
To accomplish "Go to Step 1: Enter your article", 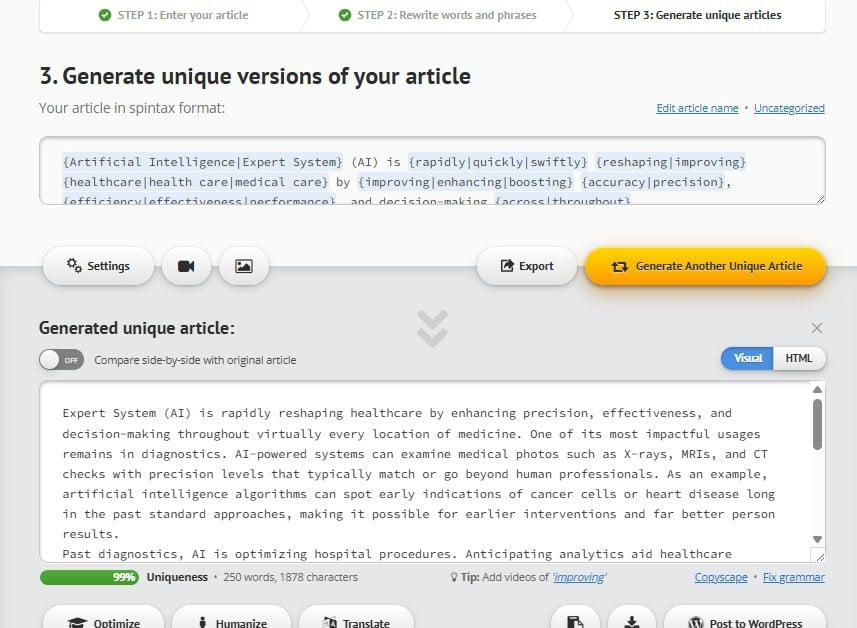I will pos(173,15).
